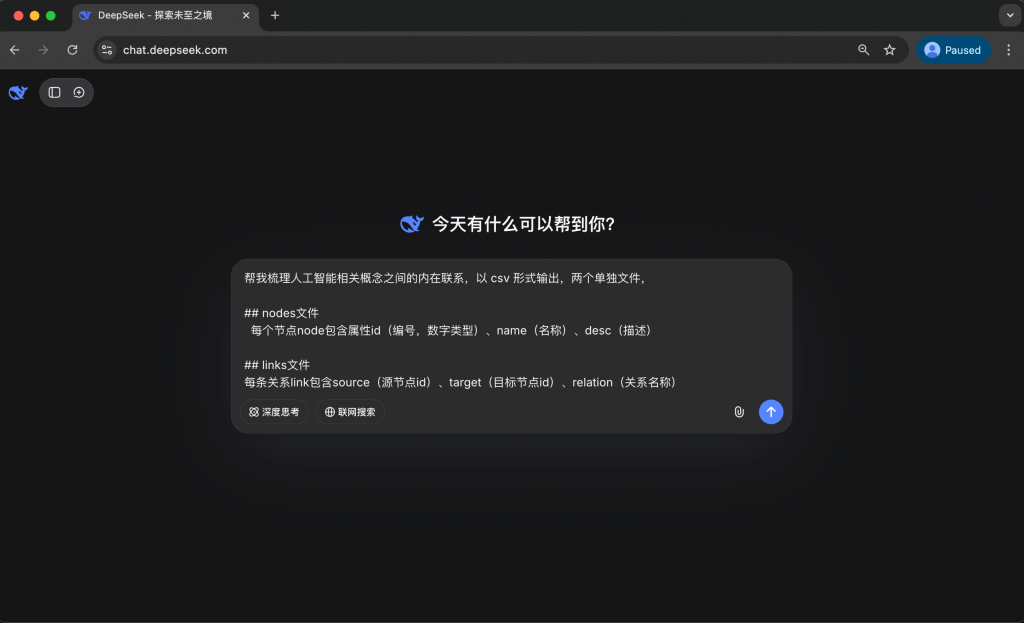Click the DeepSeek whale logo in sidebar
Image resolution: width=1024 pixels, height=623 pixels.
tap(17, 92)
